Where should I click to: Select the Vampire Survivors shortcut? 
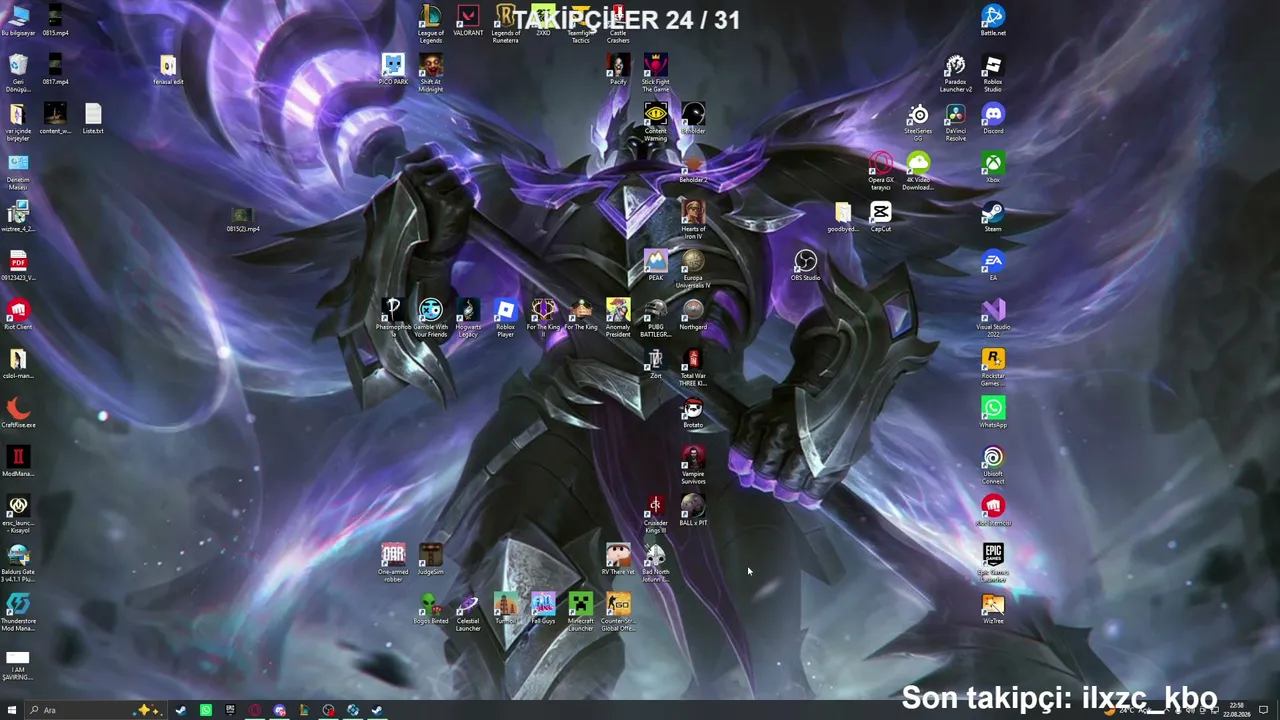point(693,466)
